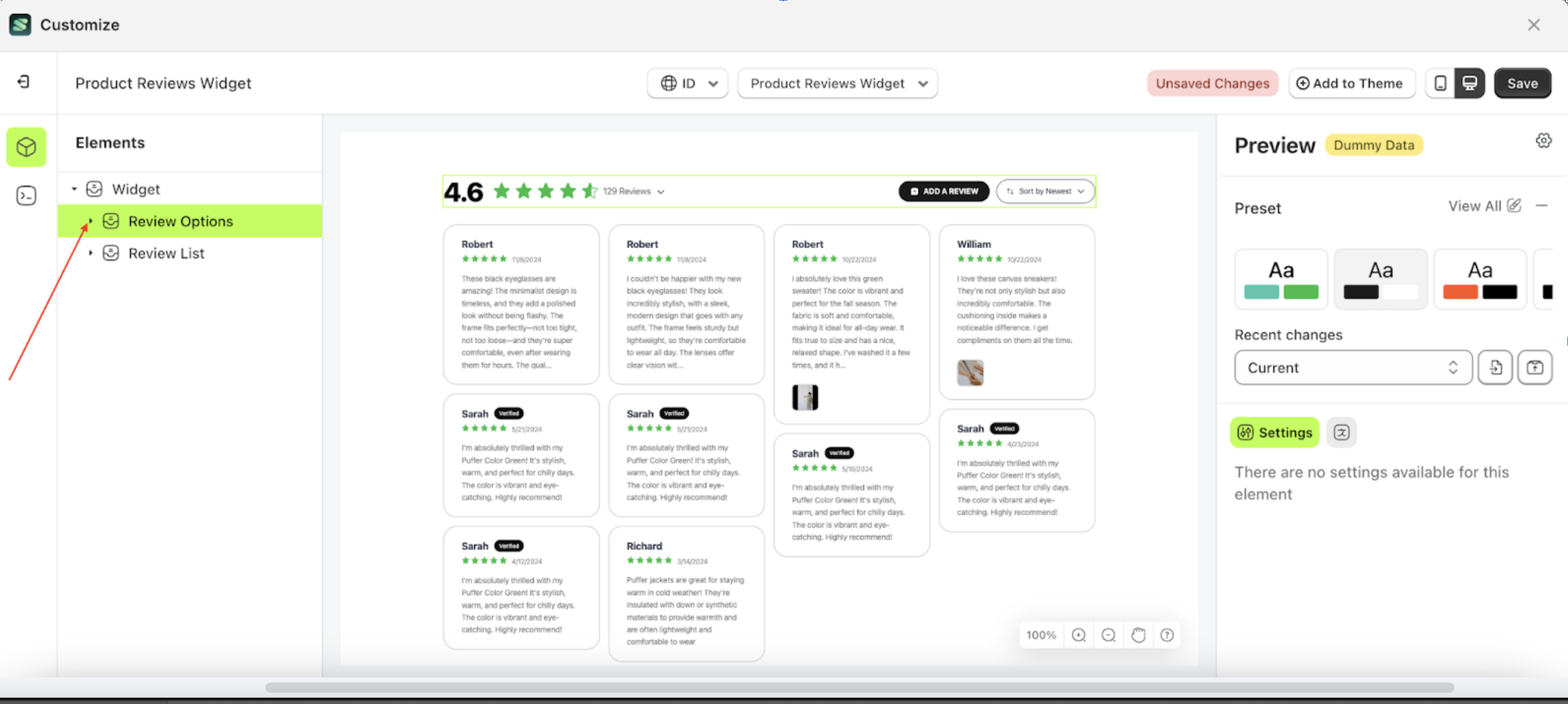Zoom in using the magnifier plus icon
The width and height of the screenshot is (1568, 704).
pyautogui.click(x=1079, y=635)
